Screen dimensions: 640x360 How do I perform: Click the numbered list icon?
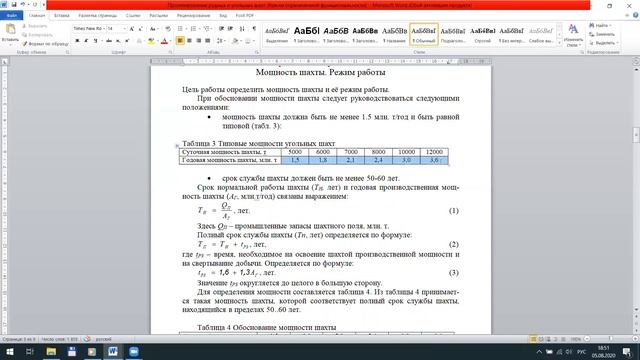(x=193, y=29)
